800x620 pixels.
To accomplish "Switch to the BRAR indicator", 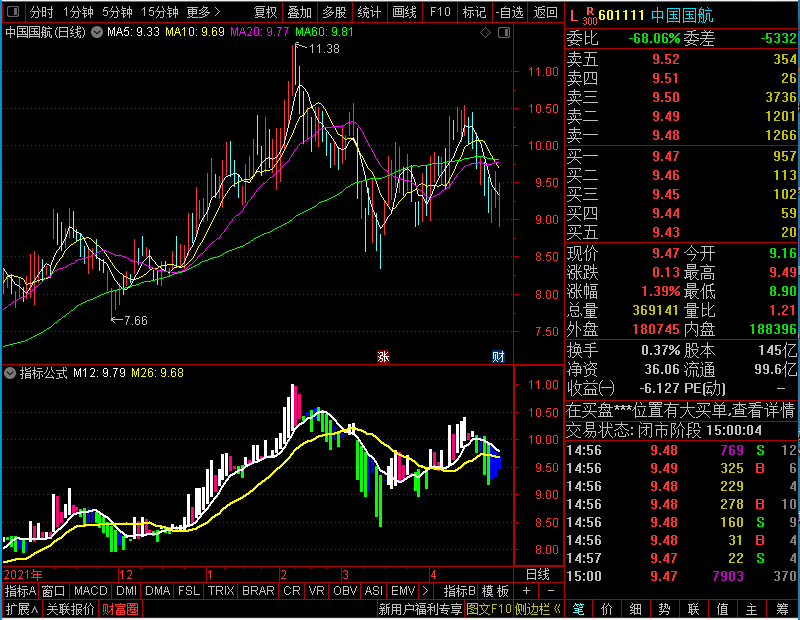I will coord(258,591).
